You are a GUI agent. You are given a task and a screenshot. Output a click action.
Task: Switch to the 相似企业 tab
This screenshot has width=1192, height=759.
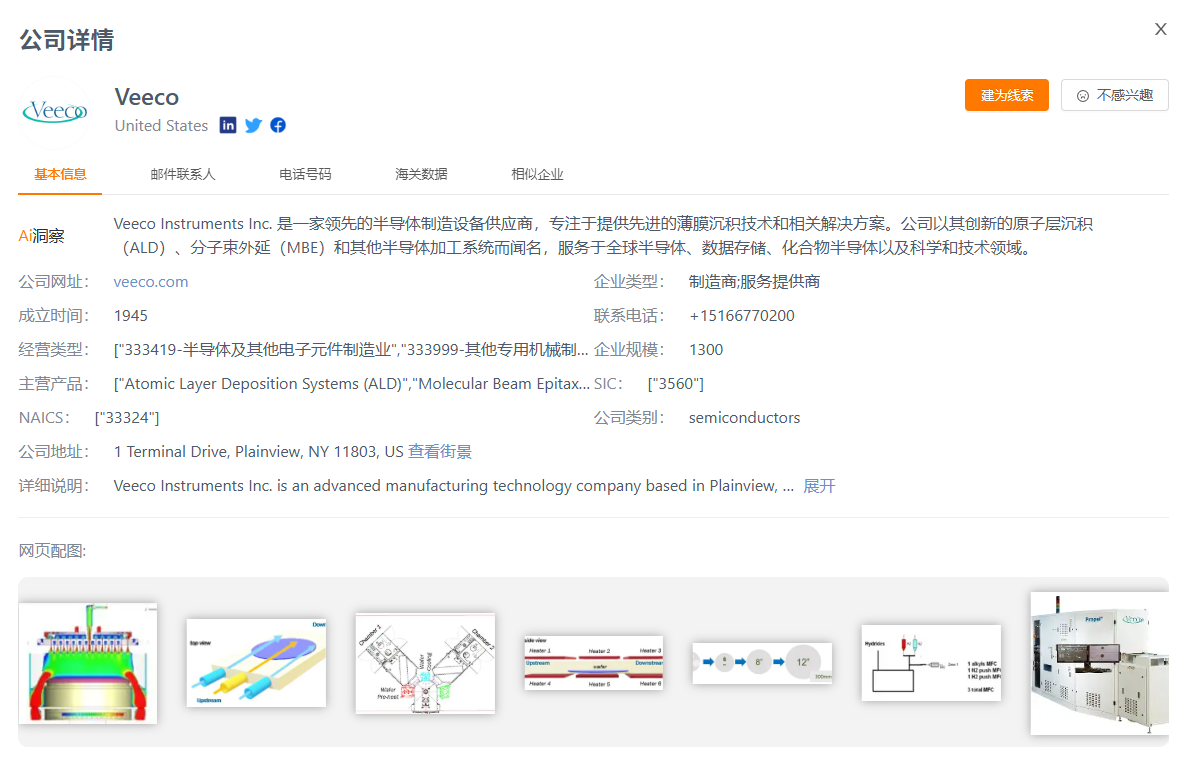537,174
